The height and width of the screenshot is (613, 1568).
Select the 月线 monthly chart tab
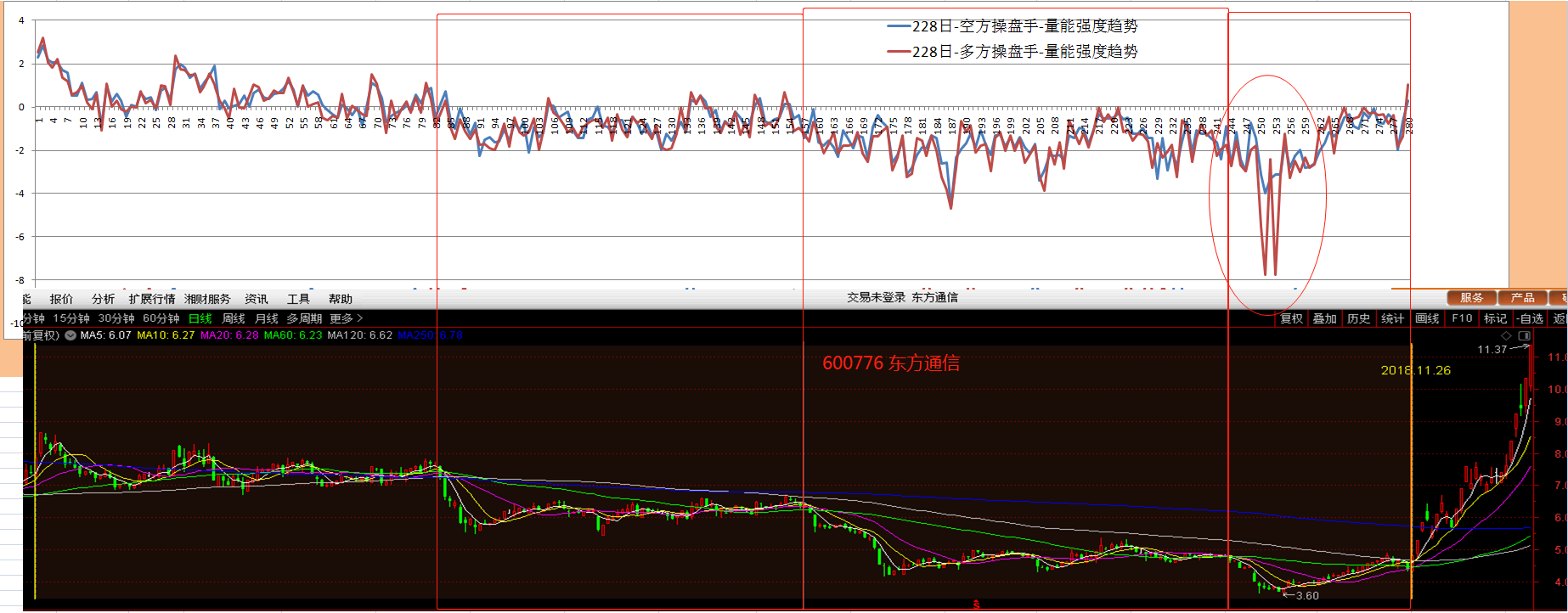267,318
